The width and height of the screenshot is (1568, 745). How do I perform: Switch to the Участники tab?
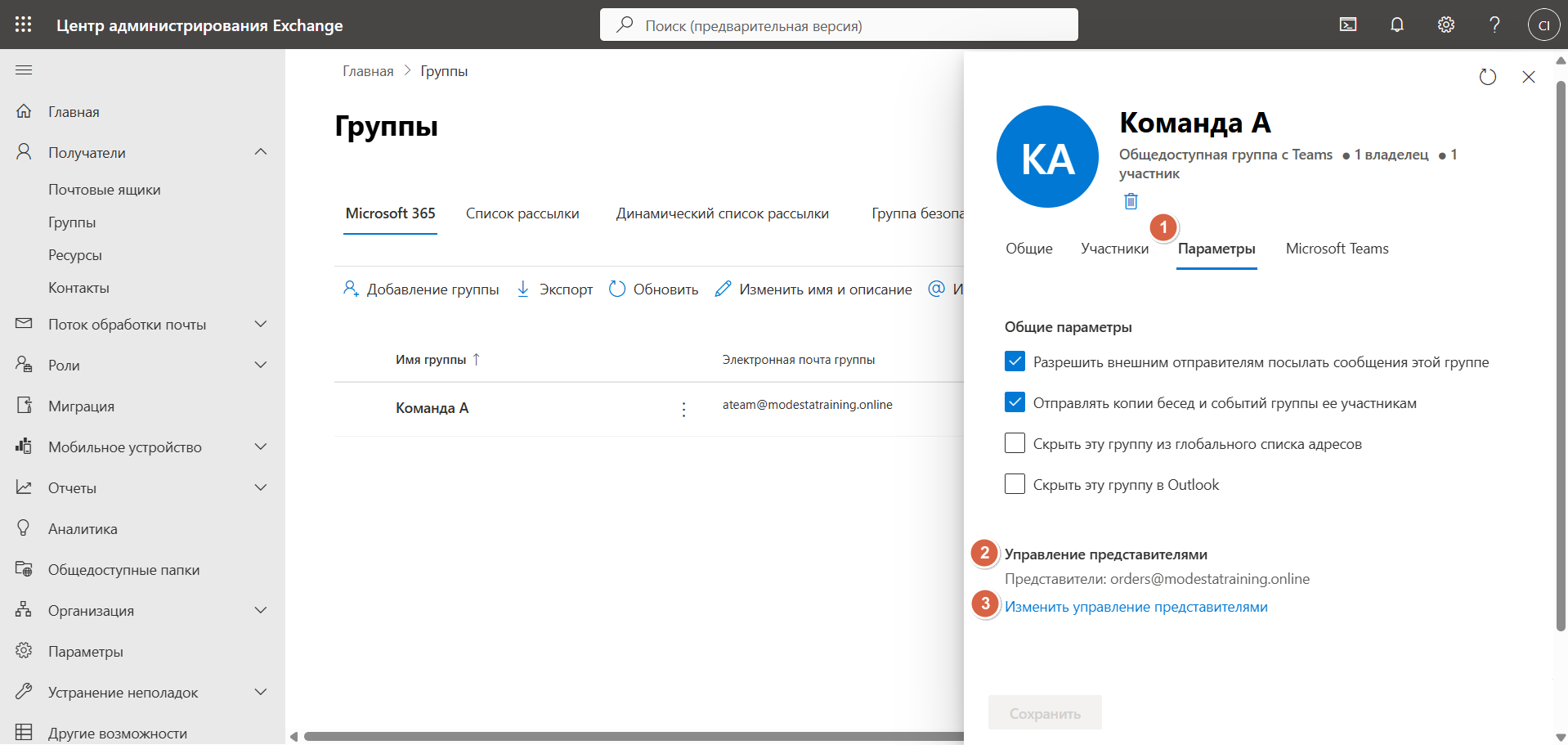[x=1115, y=249]
